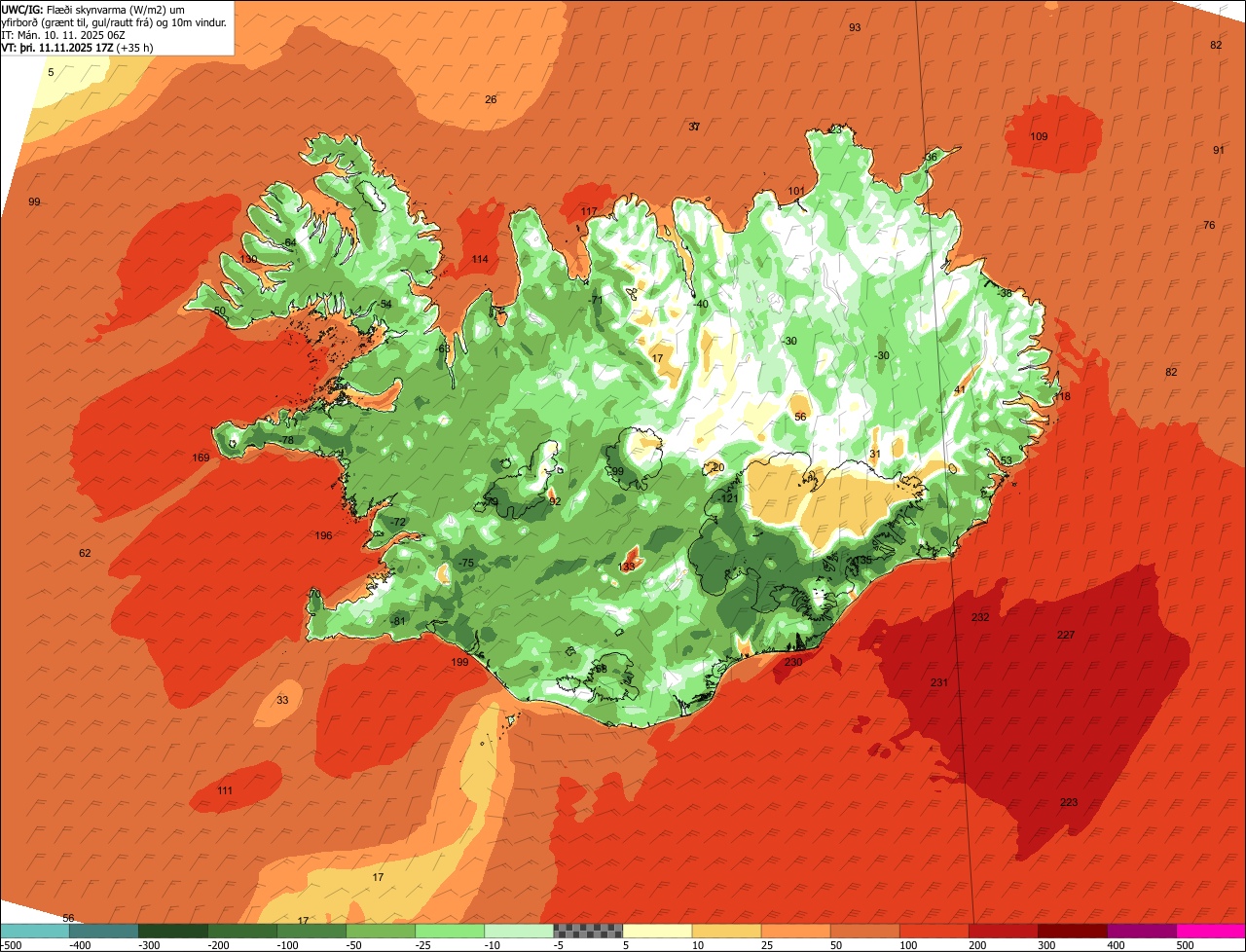Click the value 196 in the western bay

[x=323, y=535]
